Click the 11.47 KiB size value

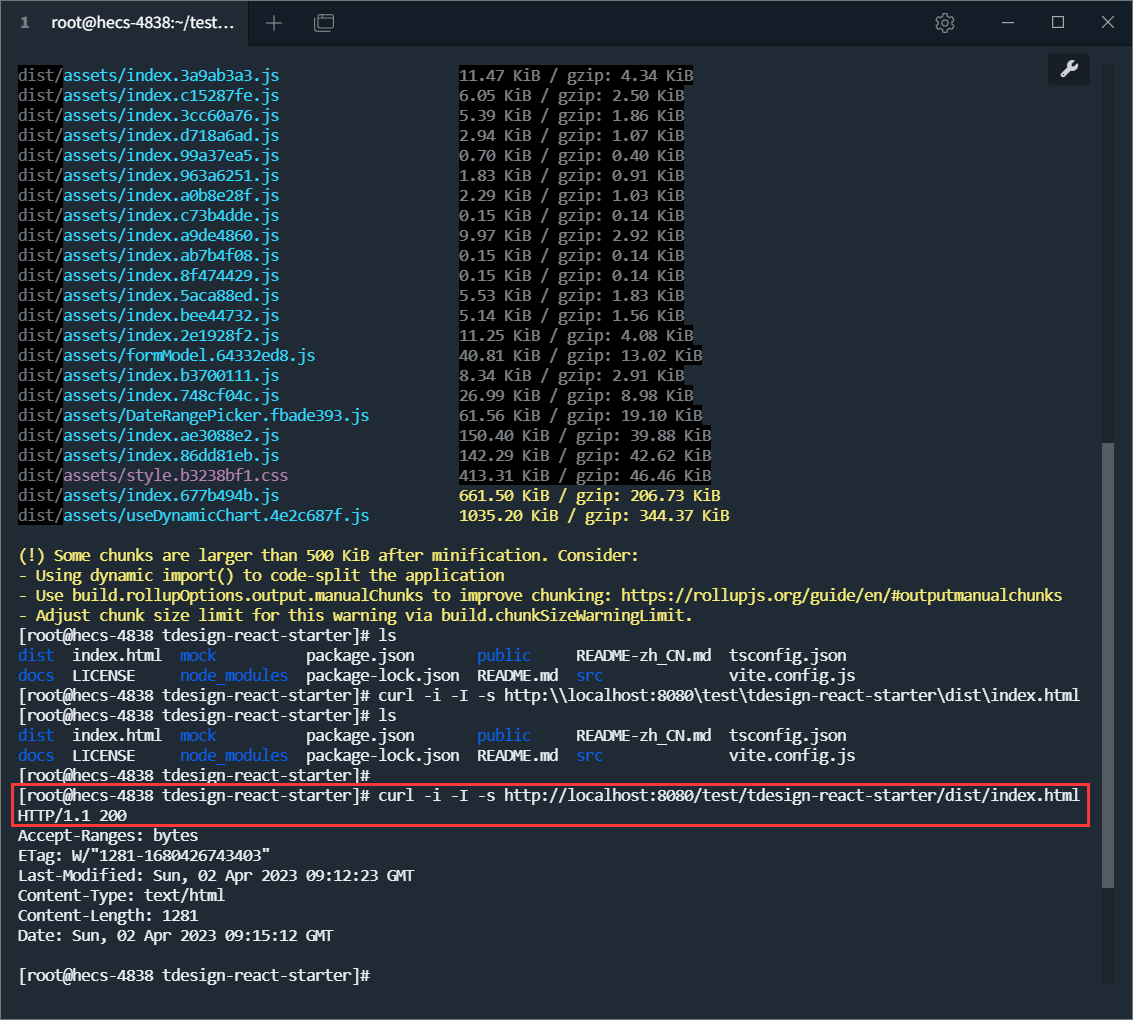pos(500,75)
